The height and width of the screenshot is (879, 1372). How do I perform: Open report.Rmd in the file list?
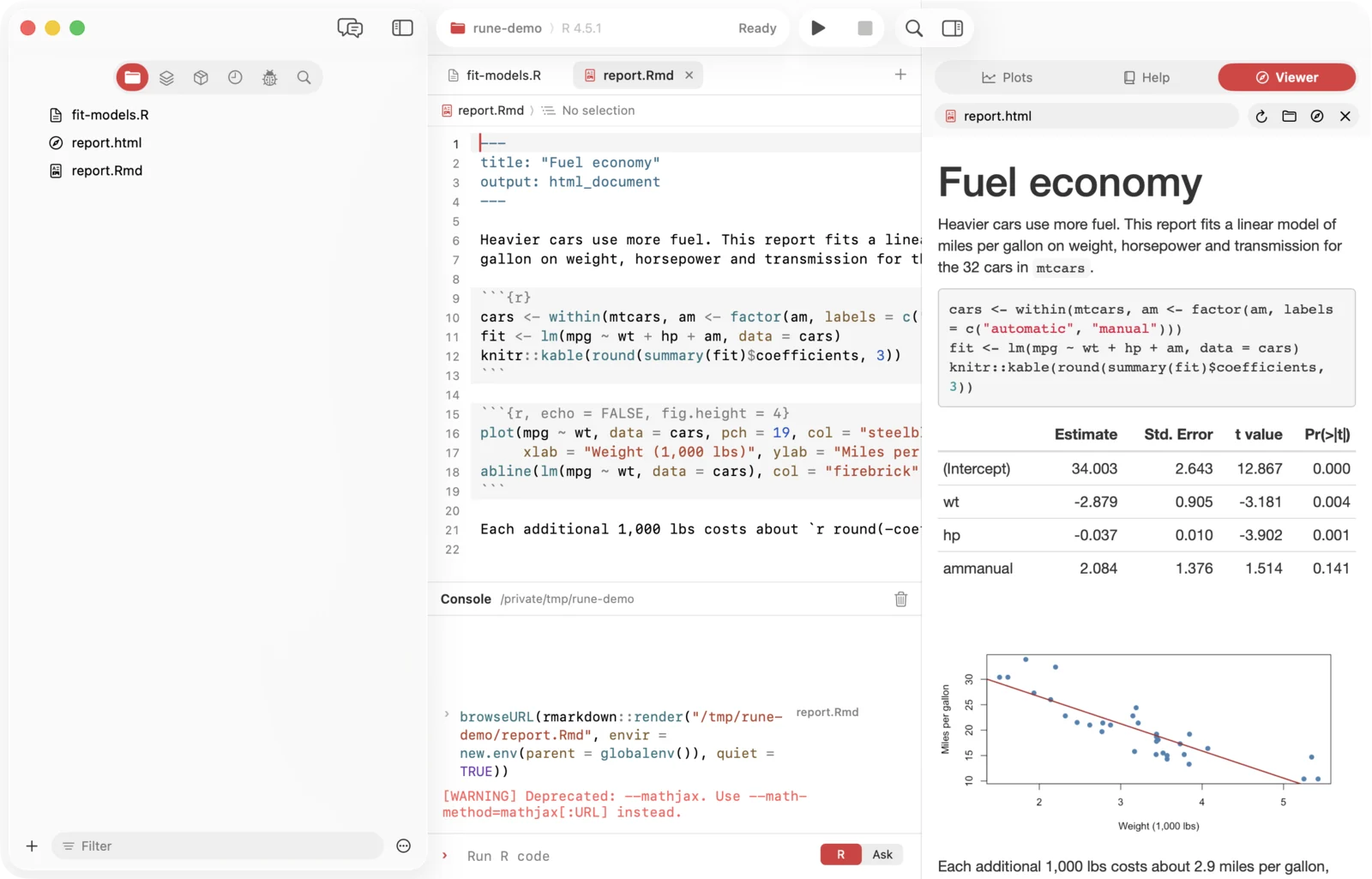(x=106, y=171)
